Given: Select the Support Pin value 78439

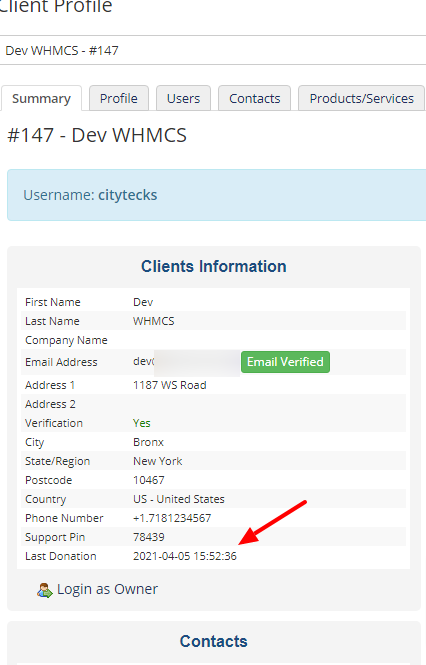Looking at the screenshot, I should (149, 537).
